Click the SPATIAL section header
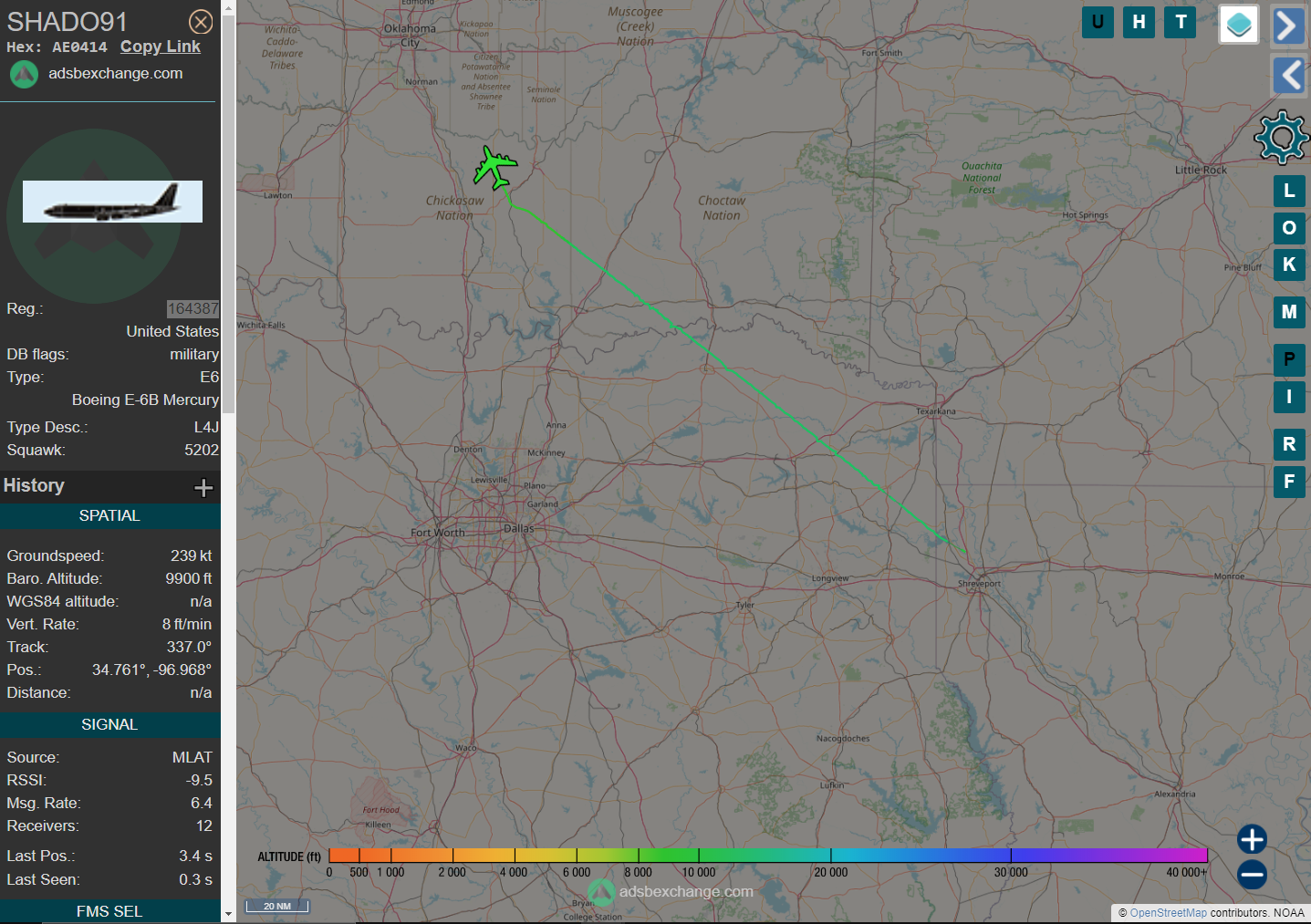The width and height of the screenshot is (1311, 924). pos(109,516)
